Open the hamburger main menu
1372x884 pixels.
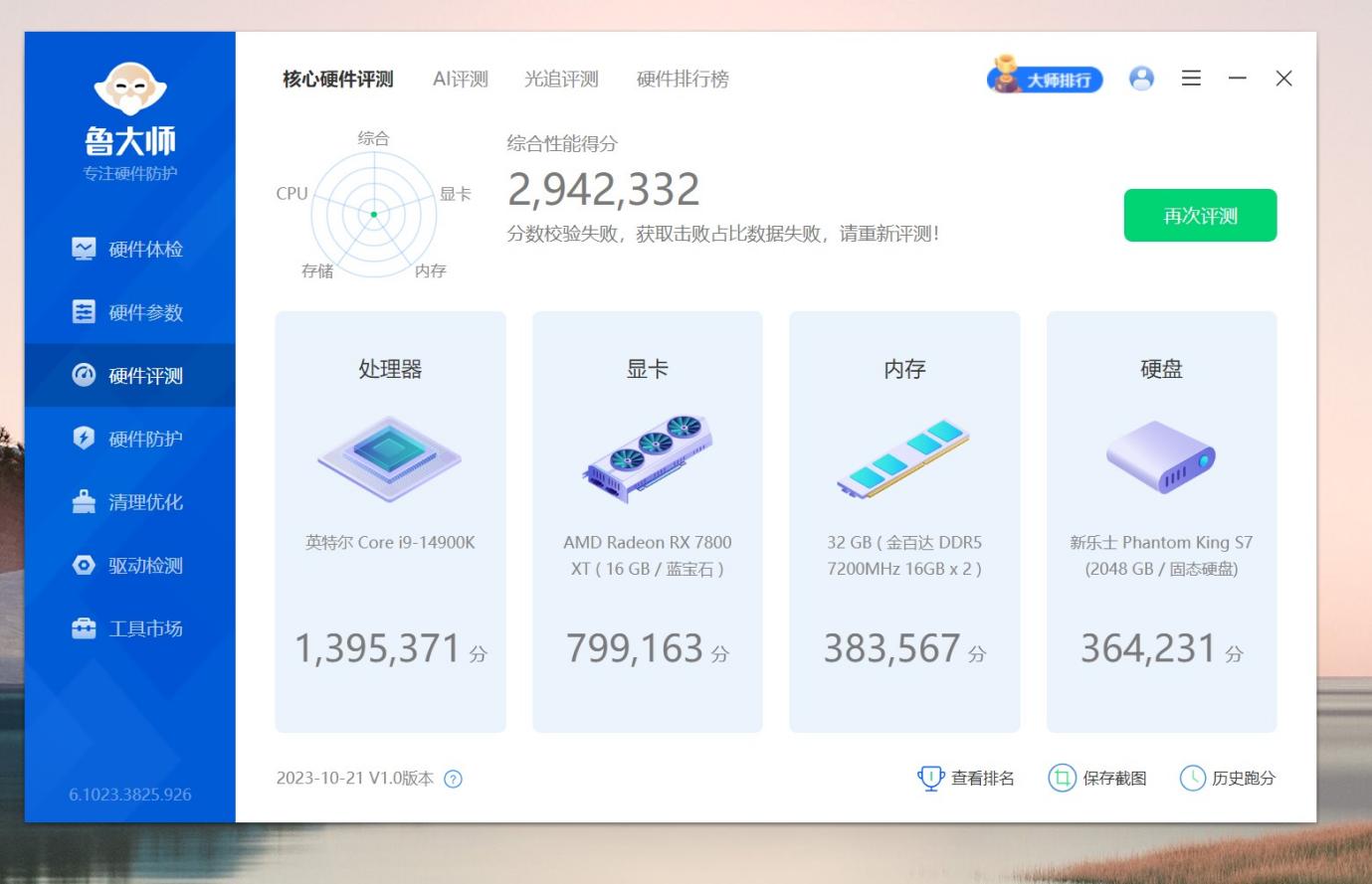1191,79
